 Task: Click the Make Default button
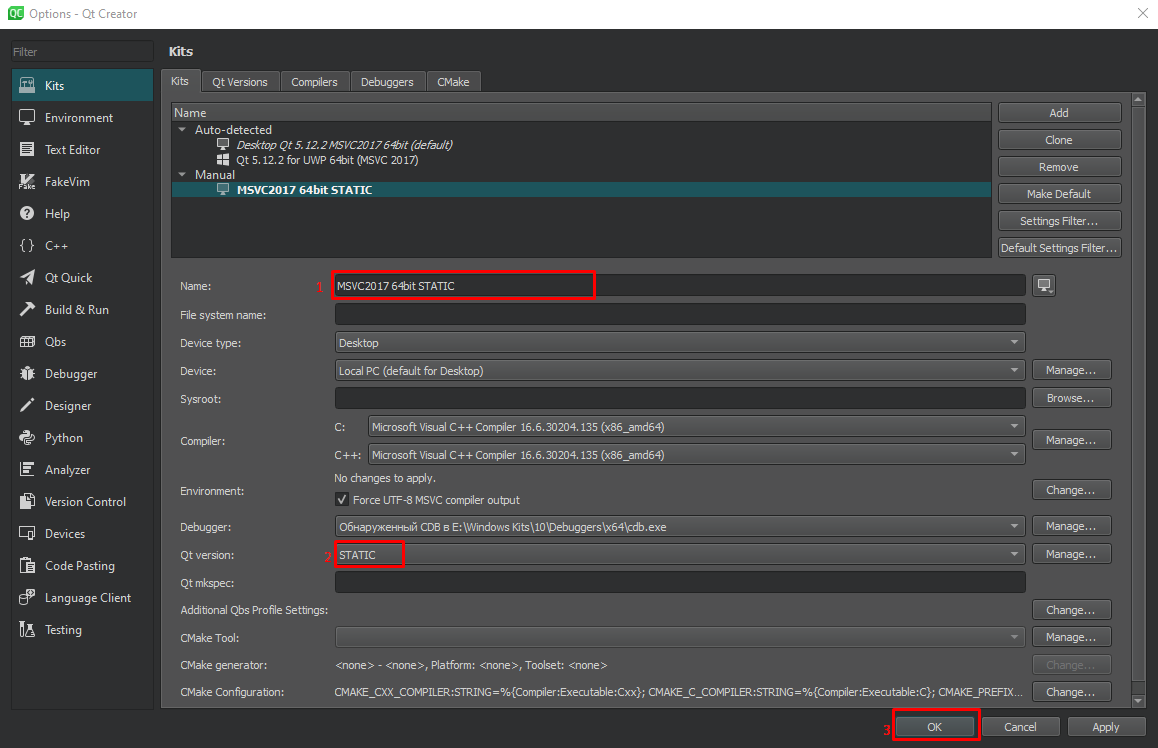[1059, 194]
